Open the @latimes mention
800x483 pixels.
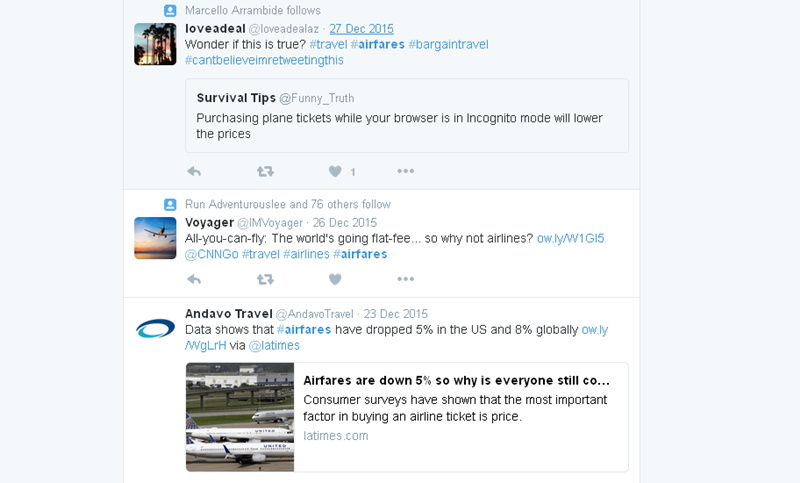274,345
